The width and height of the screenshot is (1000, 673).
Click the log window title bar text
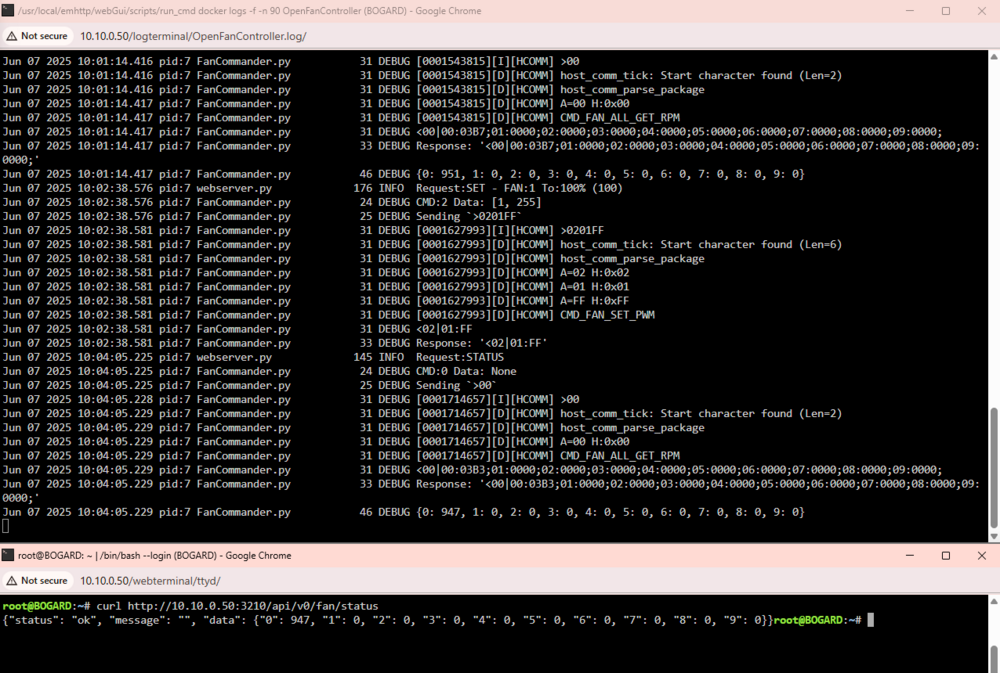click(x=249, y=11)
